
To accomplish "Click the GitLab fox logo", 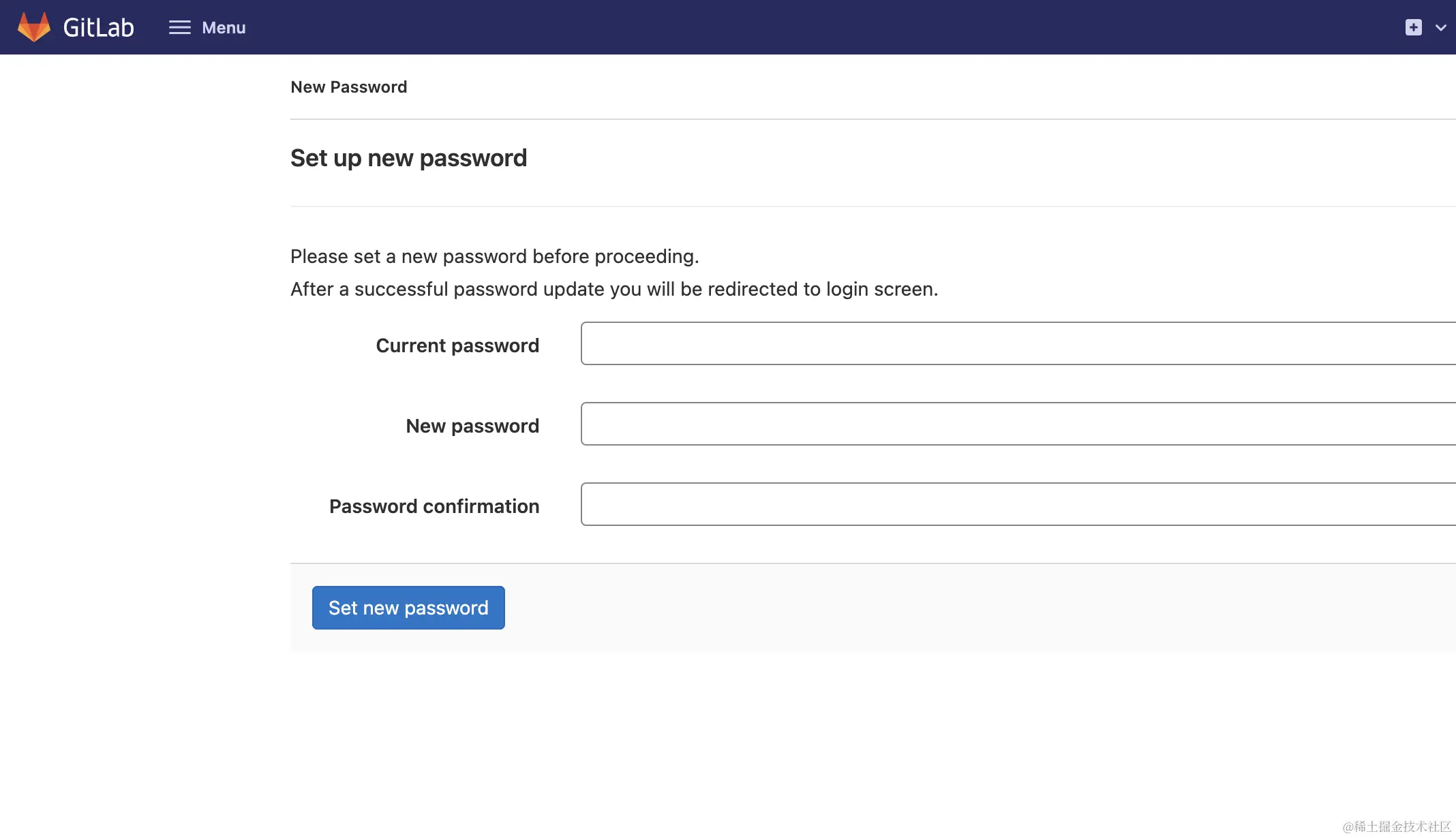I will pos(34,27).
